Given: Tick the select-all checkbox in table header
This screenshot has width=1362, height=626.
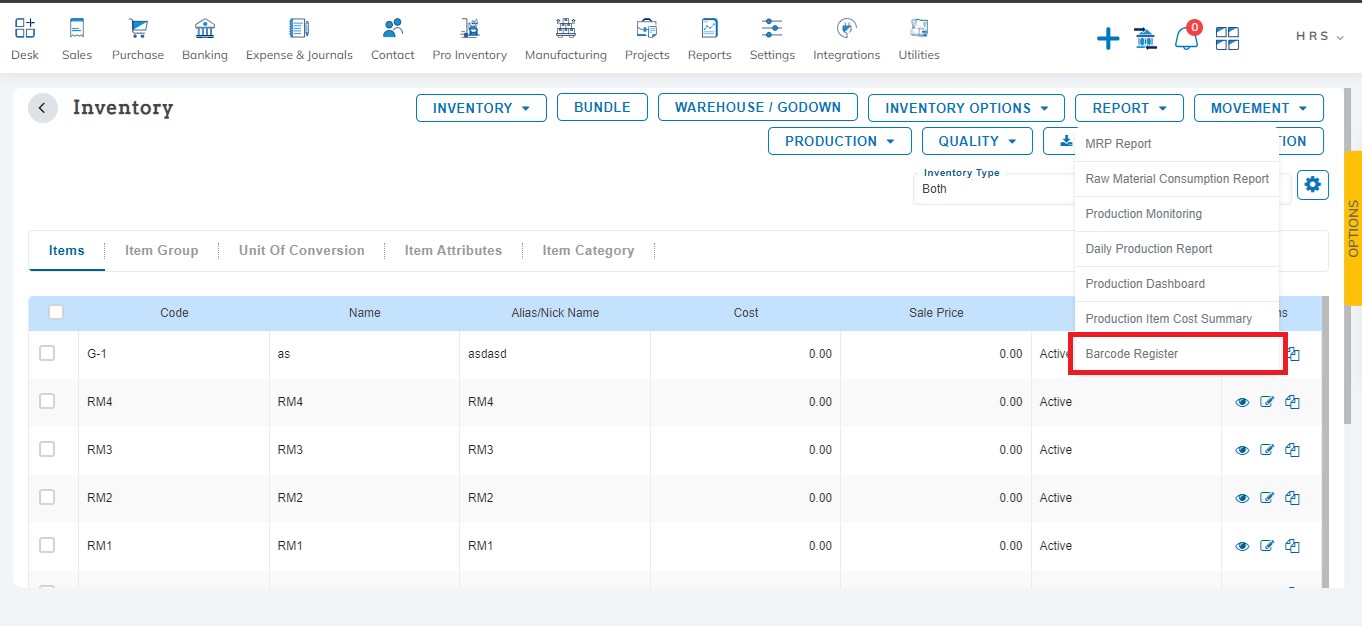Looking at the screenshot, I should click(56, 312).
